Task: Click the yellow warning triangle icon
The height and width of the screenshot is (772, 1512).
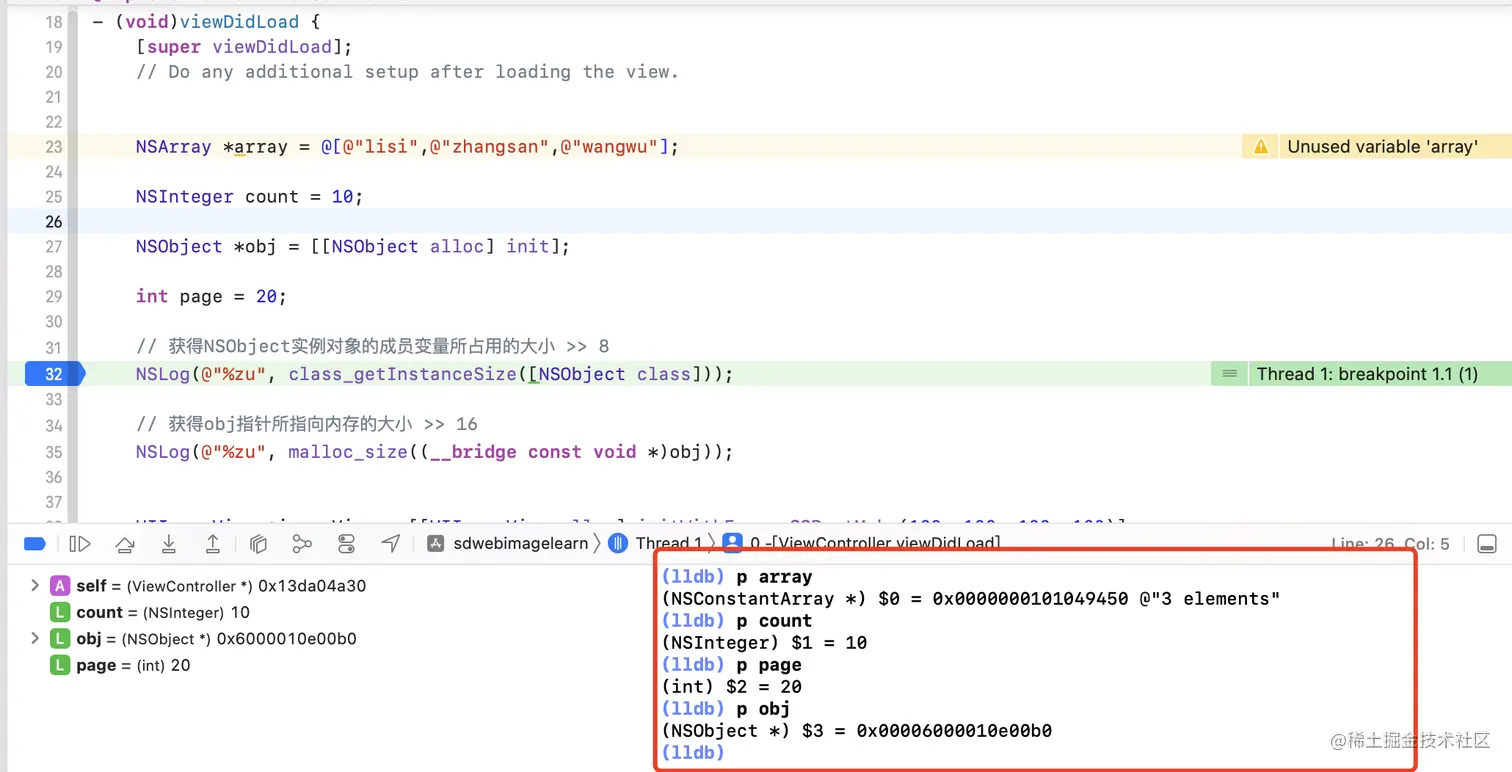Action: point(1261,147)
